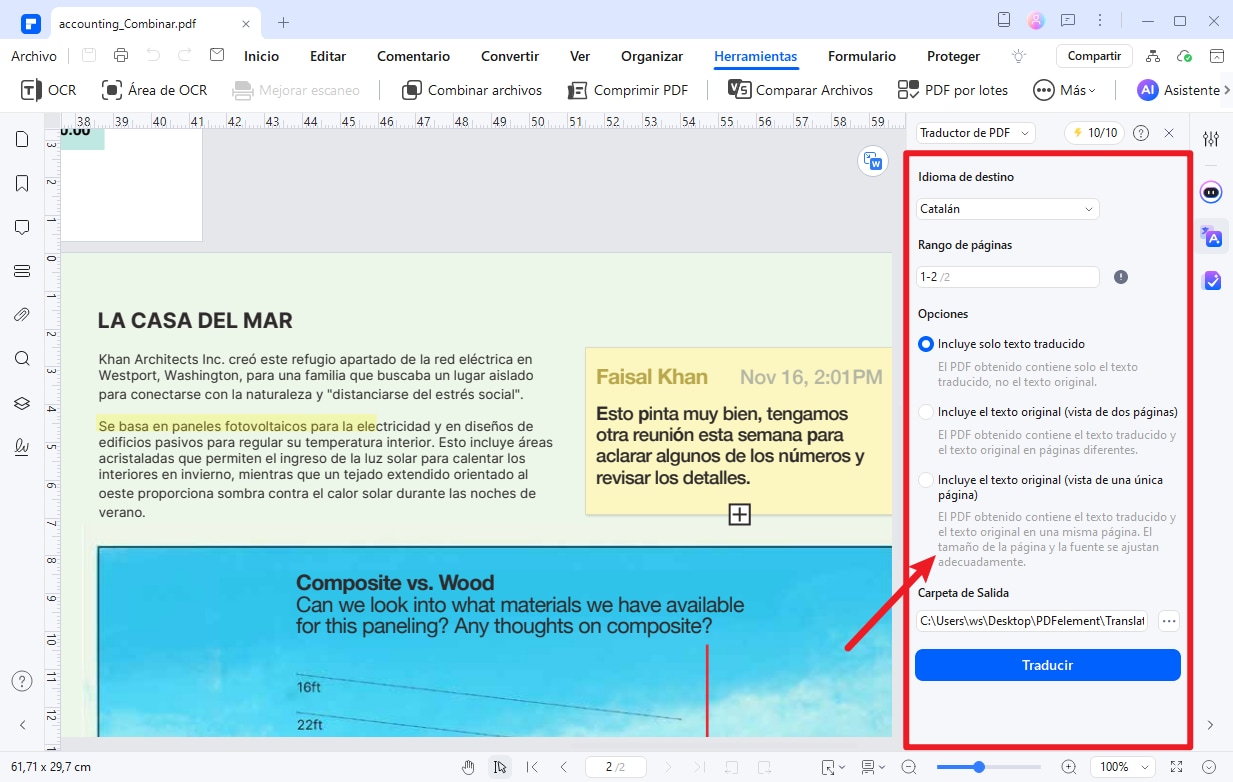Open the fit page mode dropdown
The height and width of the screenshot is (782, 1233).
coord(832,767)
